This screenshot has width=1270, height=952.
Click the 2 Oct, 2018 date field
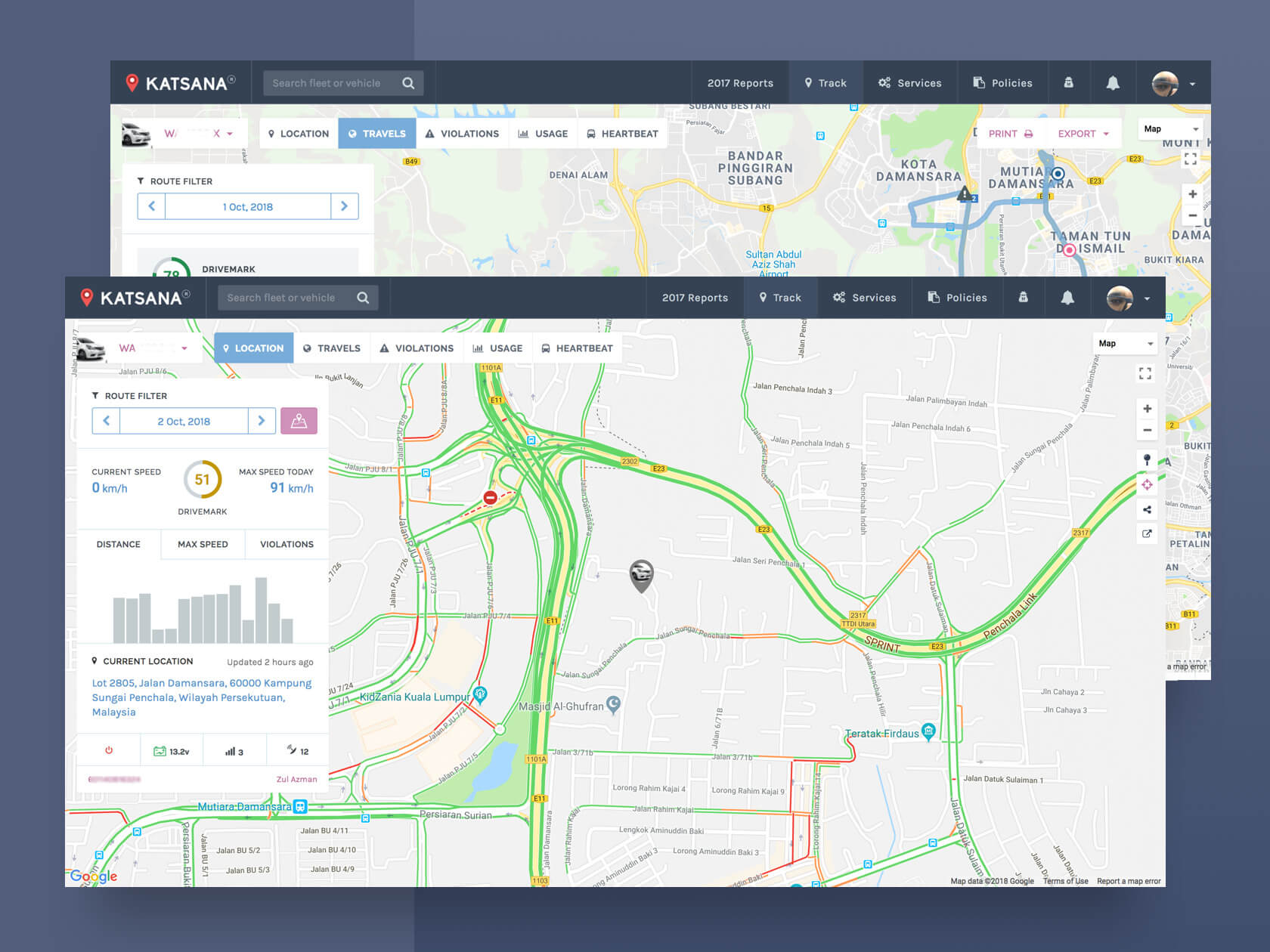pos(184,421)
